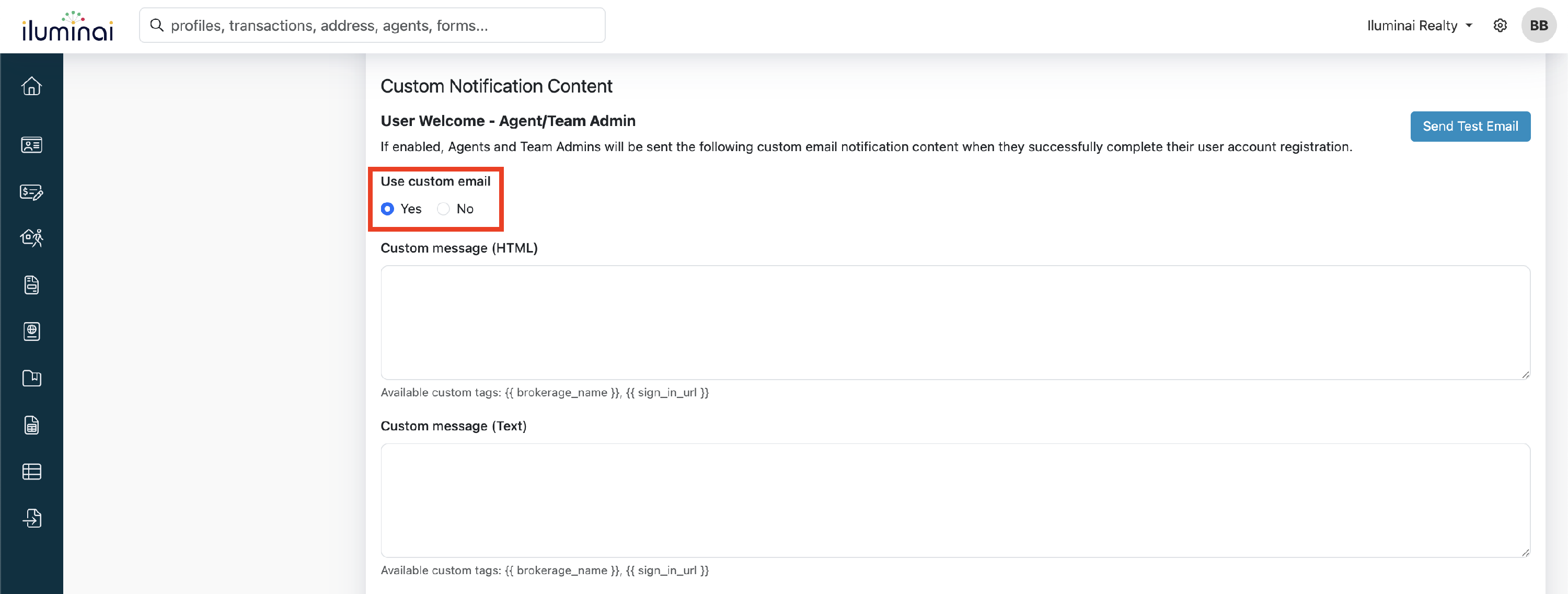Image resolution: width=1568 pixels, height=594 pixels.
Task: Click the Send Test Email button
Action: click(1470, 126)
